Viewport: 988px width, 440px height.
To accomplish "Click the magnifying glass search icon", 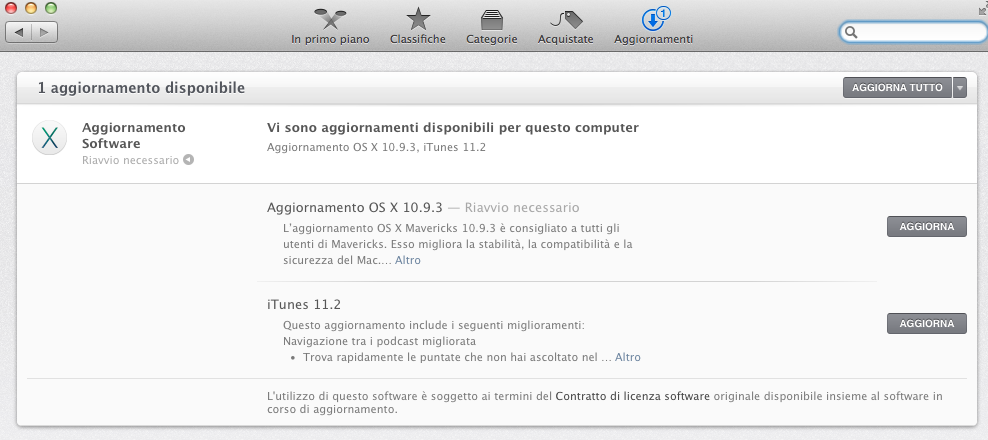I will (851, 32).
